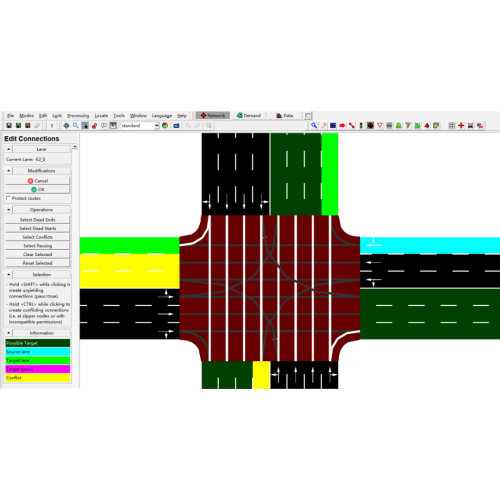
Task: Click the highlighted edit viewport icon
Action: pos(85,125)
